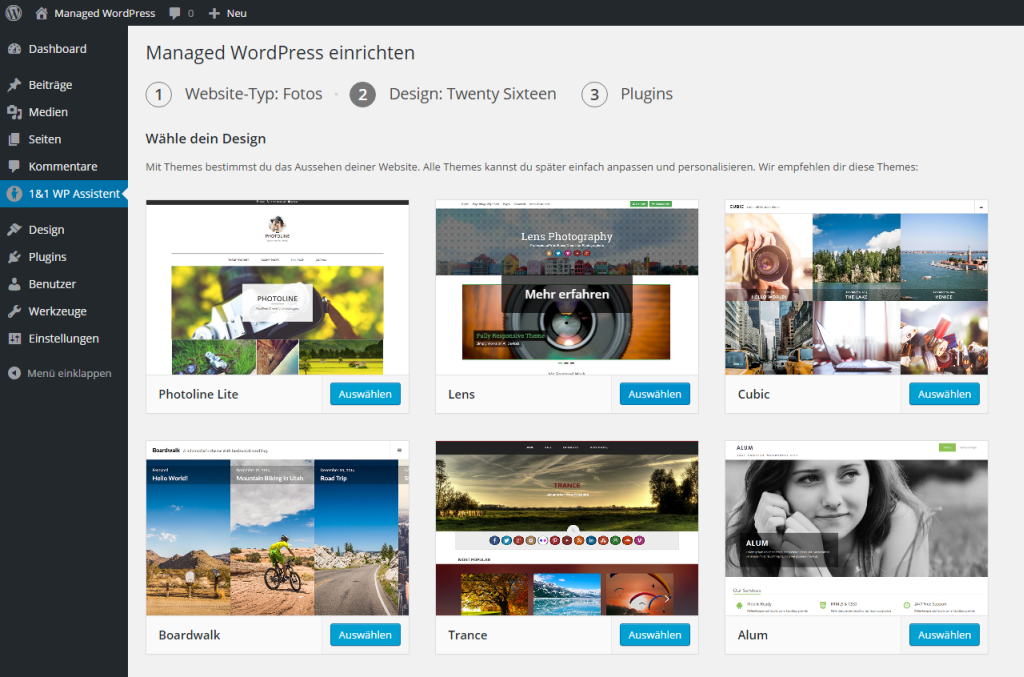
Task: Click the Boardwalk theme name
Action: click(x=189, y=635)
